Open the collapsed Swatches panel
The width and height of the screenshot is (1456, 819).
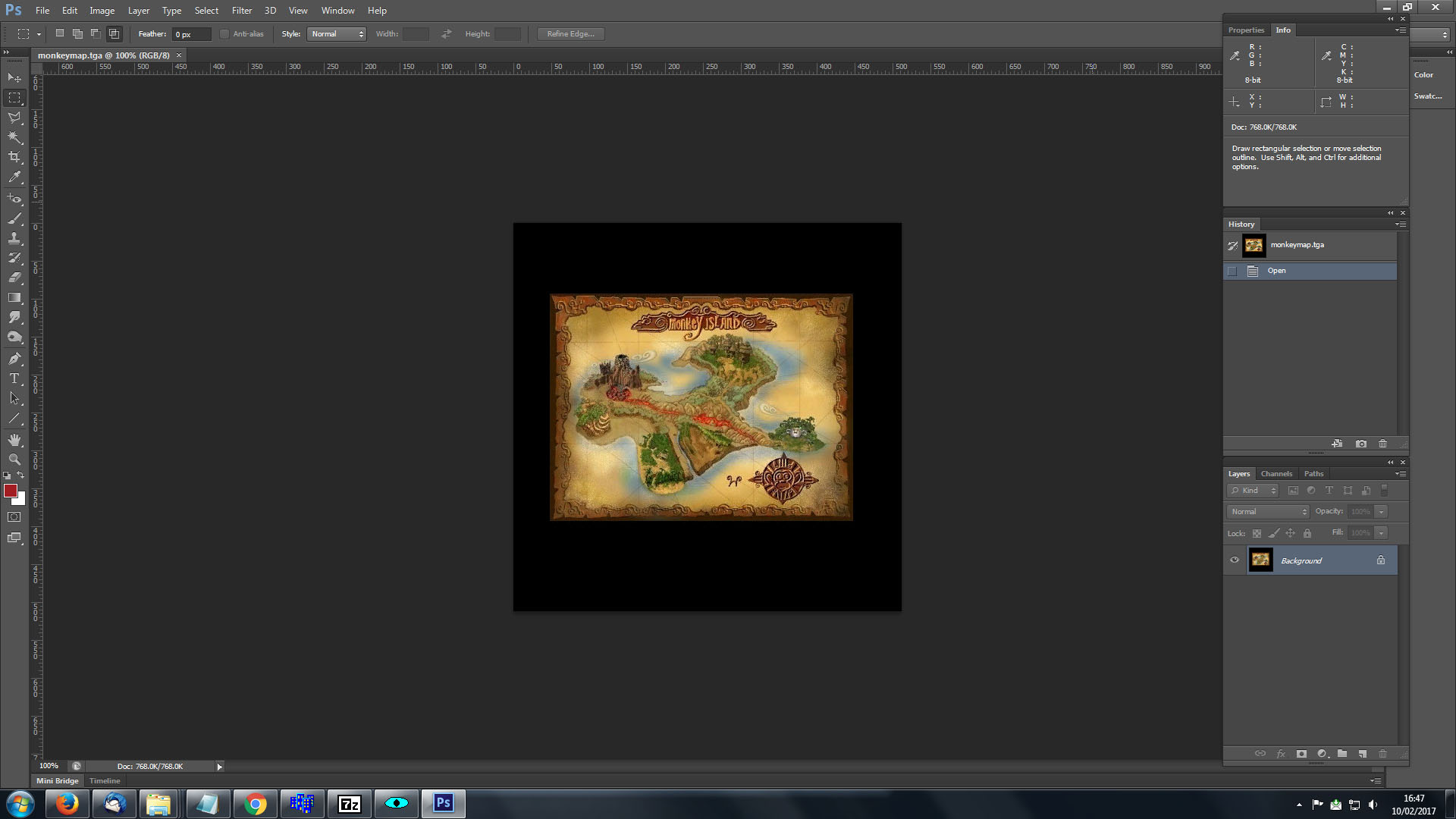[1428, 96]
